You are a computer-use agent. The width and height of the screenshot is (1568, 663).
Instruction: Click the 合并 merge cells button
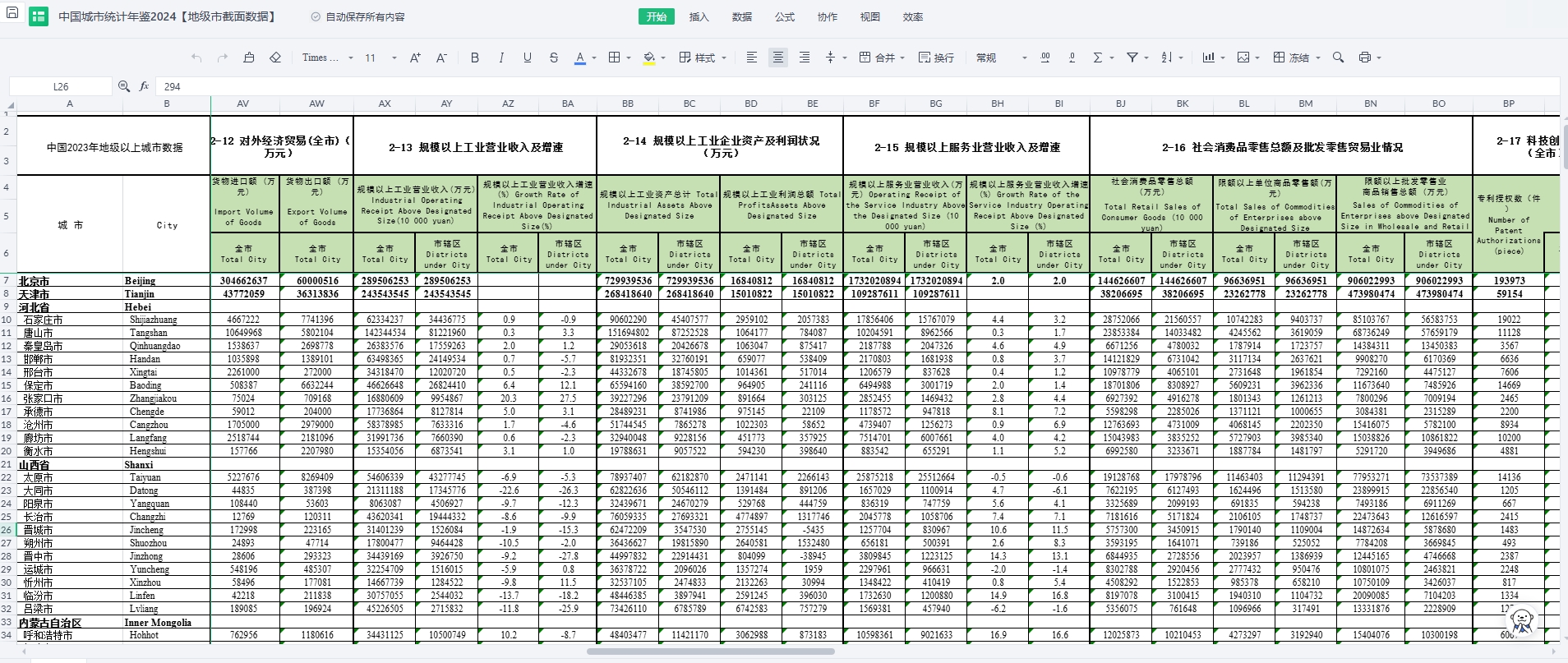878,58
